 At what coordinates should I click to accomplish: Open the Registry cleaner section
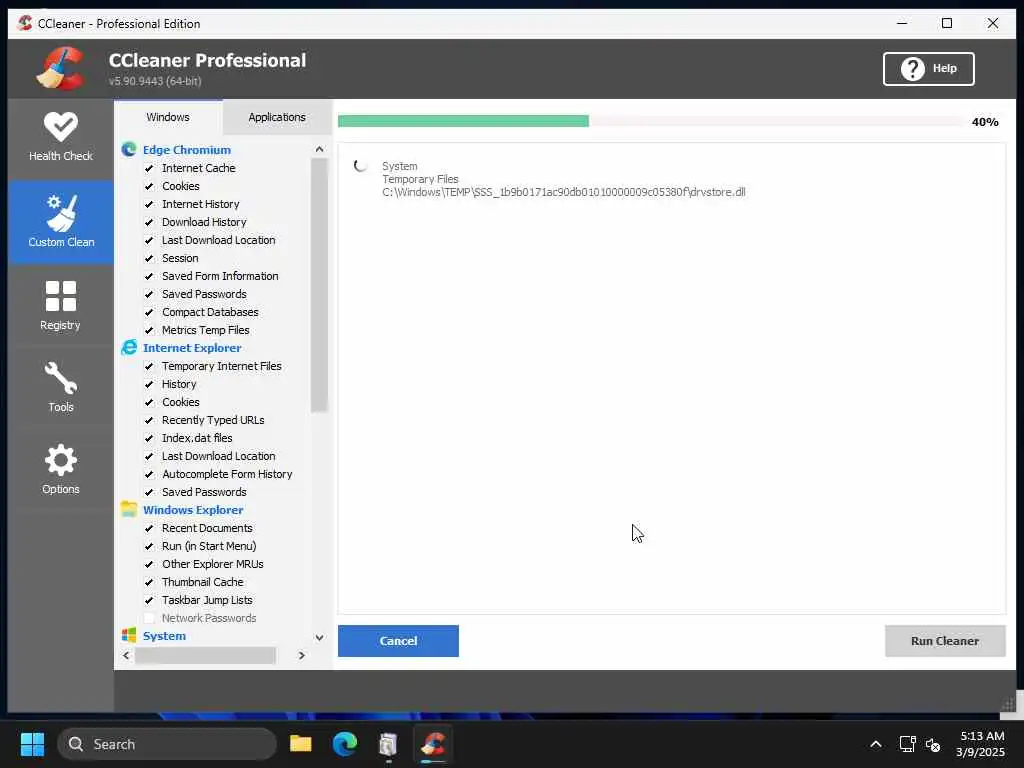point(61,306)
